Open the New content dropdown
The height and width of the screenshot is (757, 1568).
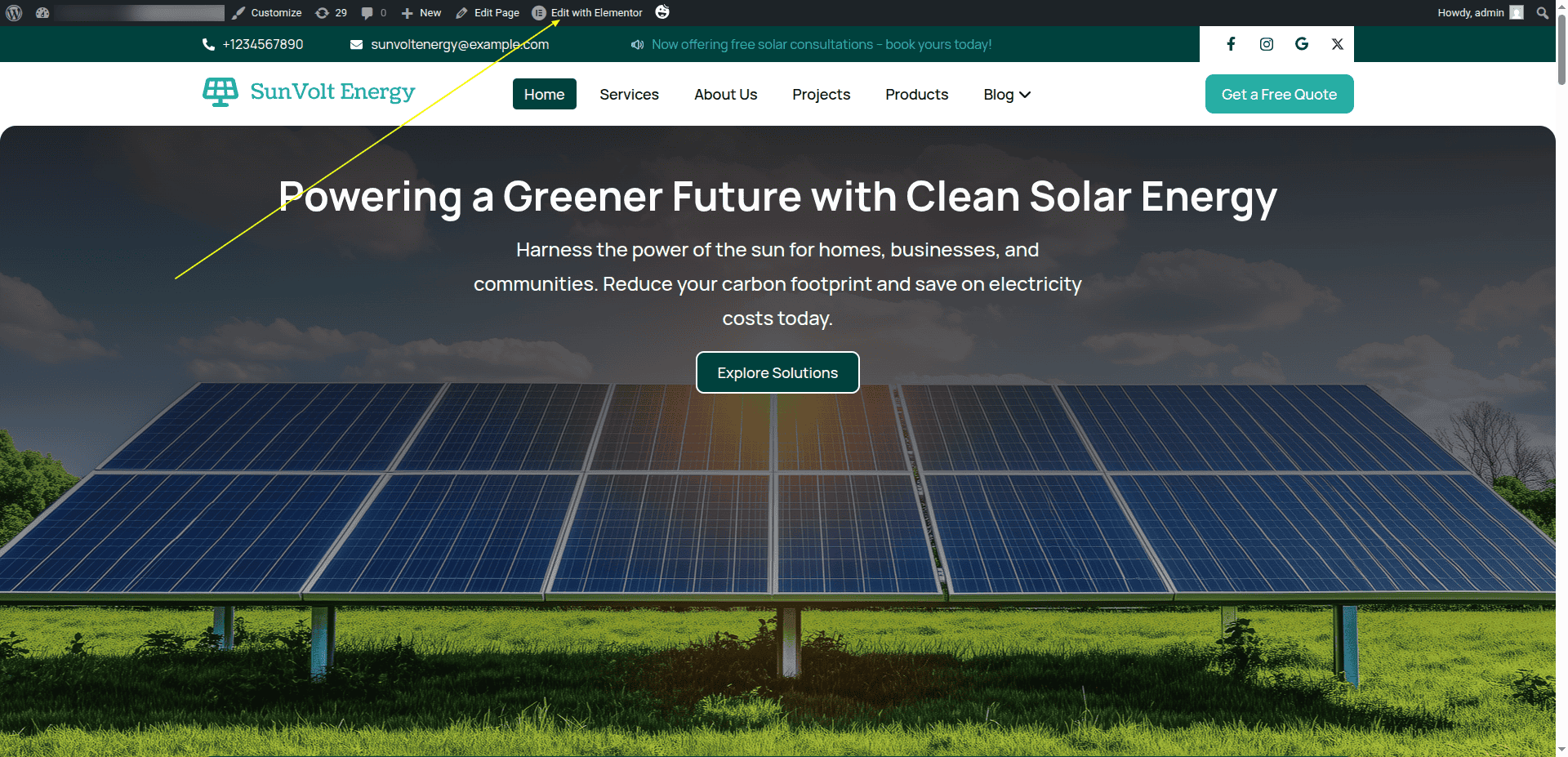421,13
